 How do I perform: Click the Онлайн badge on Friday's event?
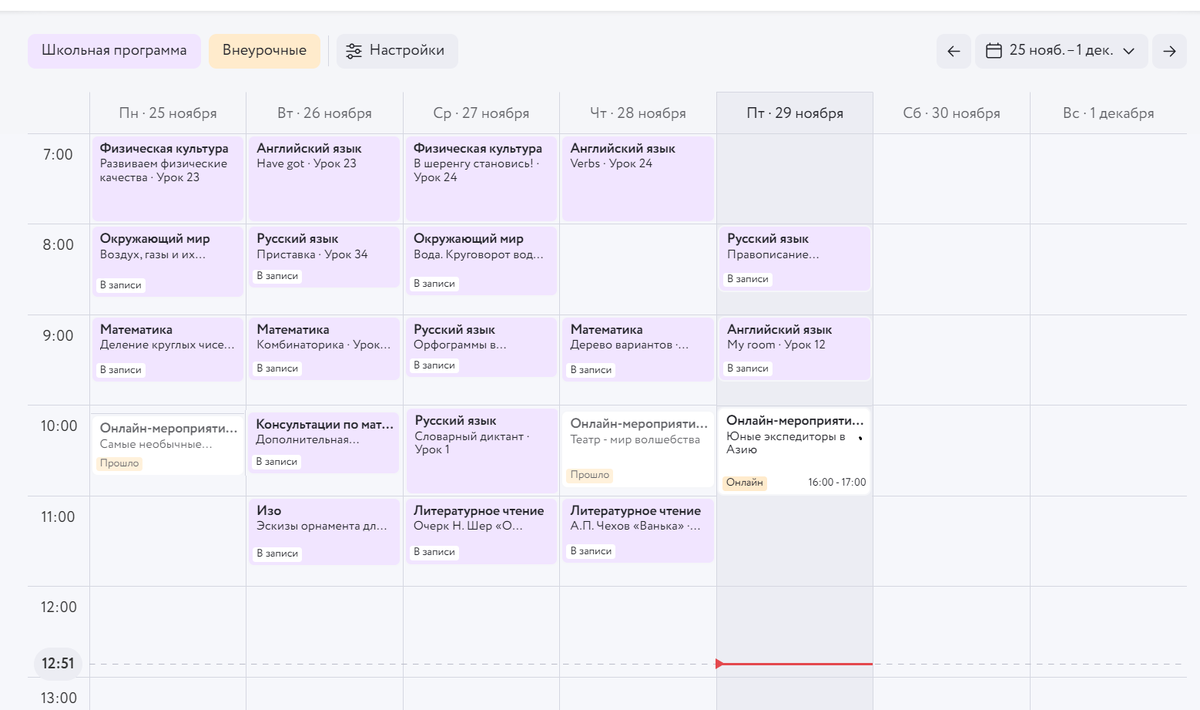[x=745, y=482]
